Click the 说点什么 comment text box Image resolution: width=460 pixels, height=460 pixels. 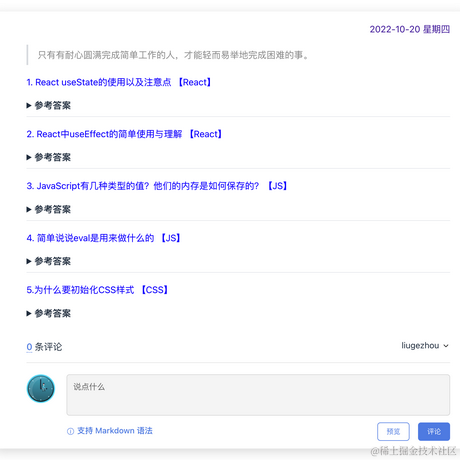(258, 395)
